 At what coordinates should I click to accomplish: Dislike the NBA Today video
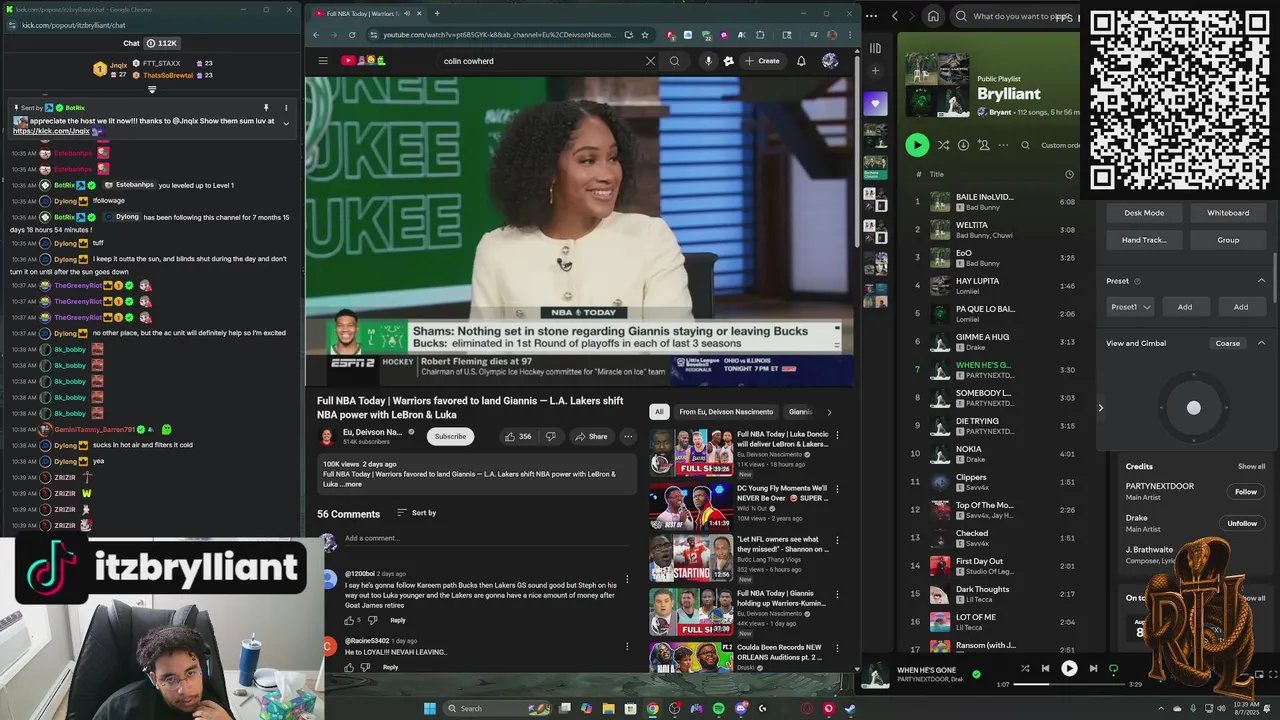pyautogui.click(x=552, y=436)
